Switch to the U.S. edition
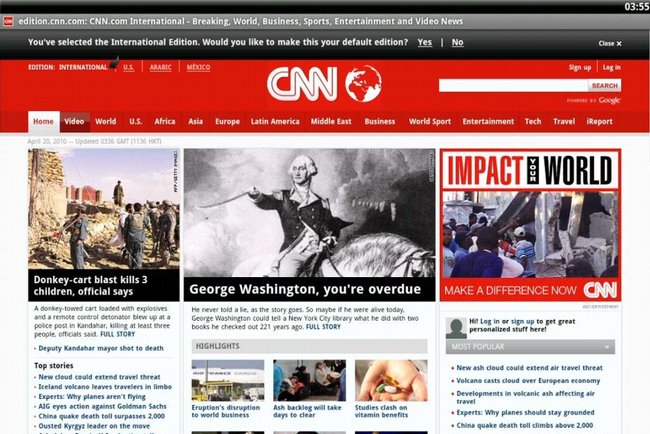650x434 pixels. click(x=129, y=68)
